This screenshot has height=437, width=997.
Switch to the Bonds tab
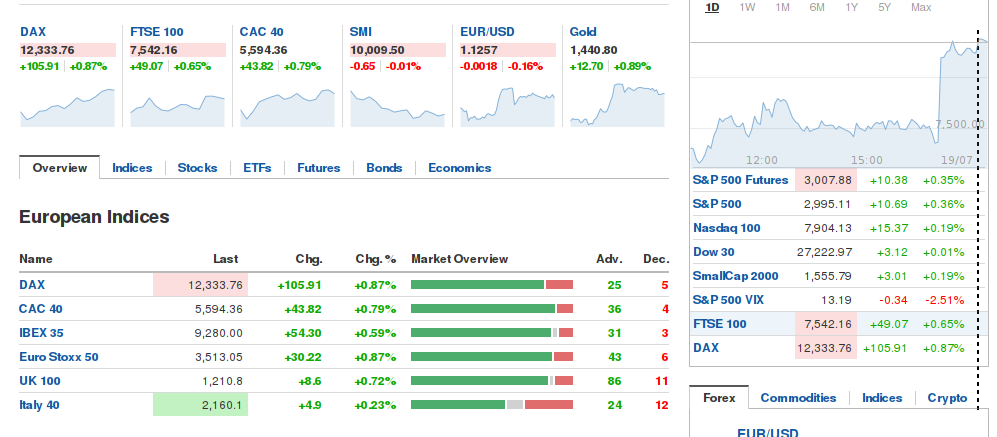[384, 168]
